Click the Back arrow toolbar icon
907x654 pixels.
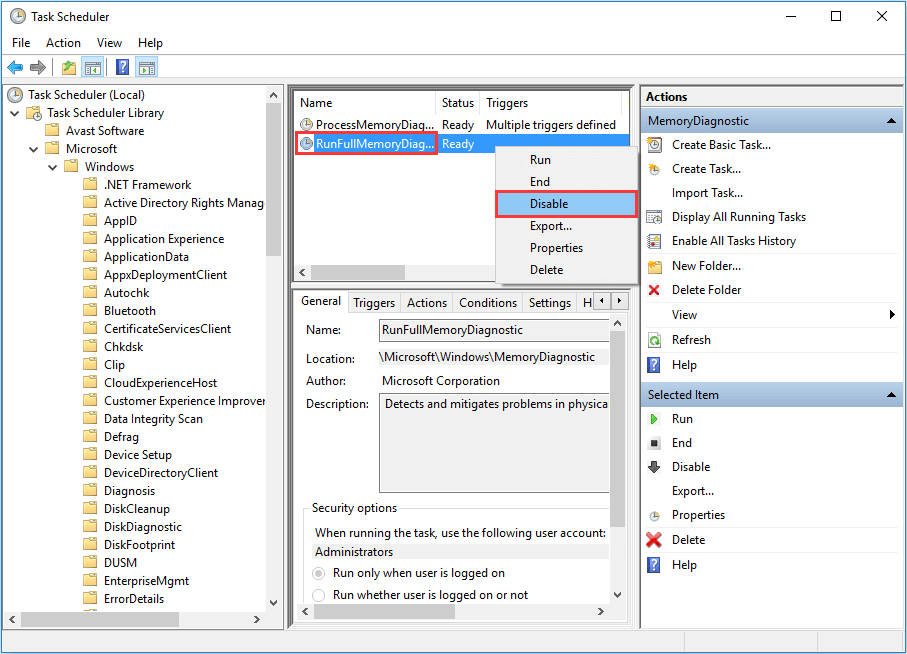15,68
